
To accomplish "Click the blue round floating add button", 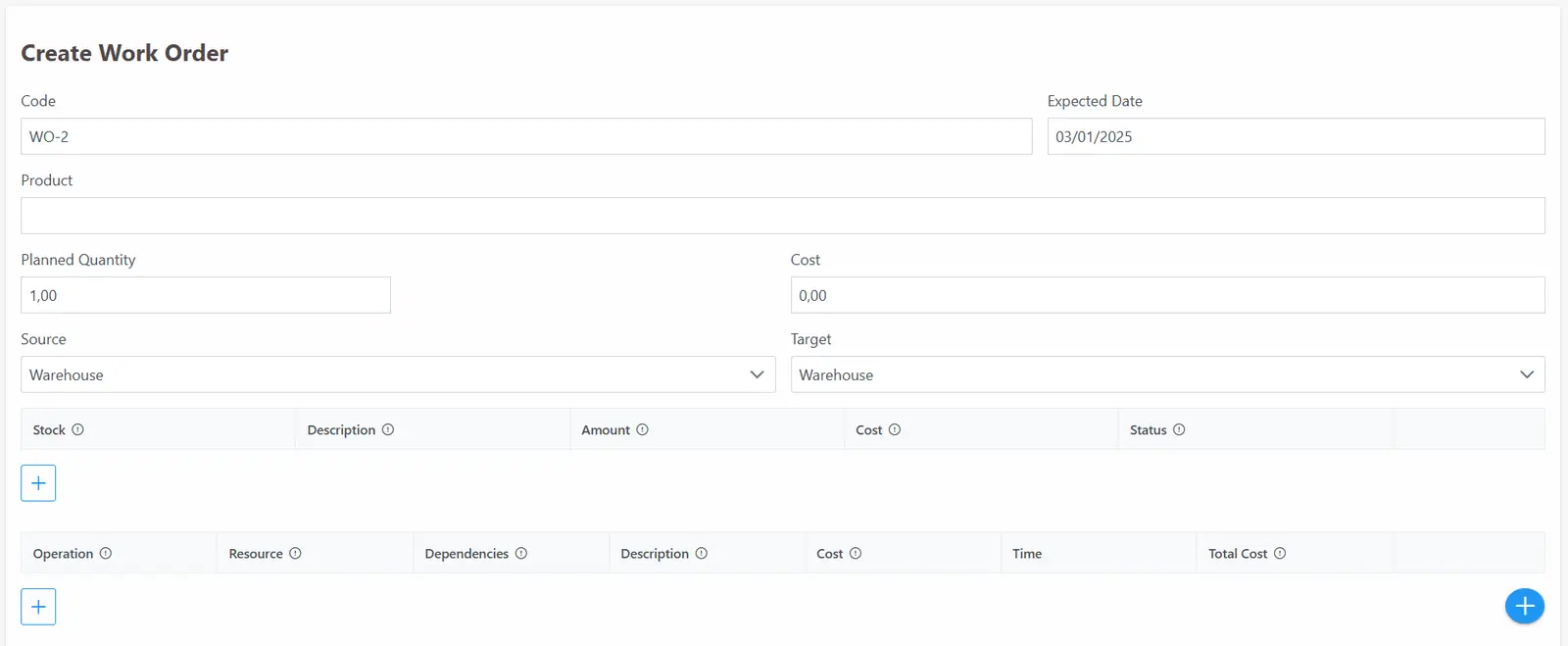I will 1525,606.
